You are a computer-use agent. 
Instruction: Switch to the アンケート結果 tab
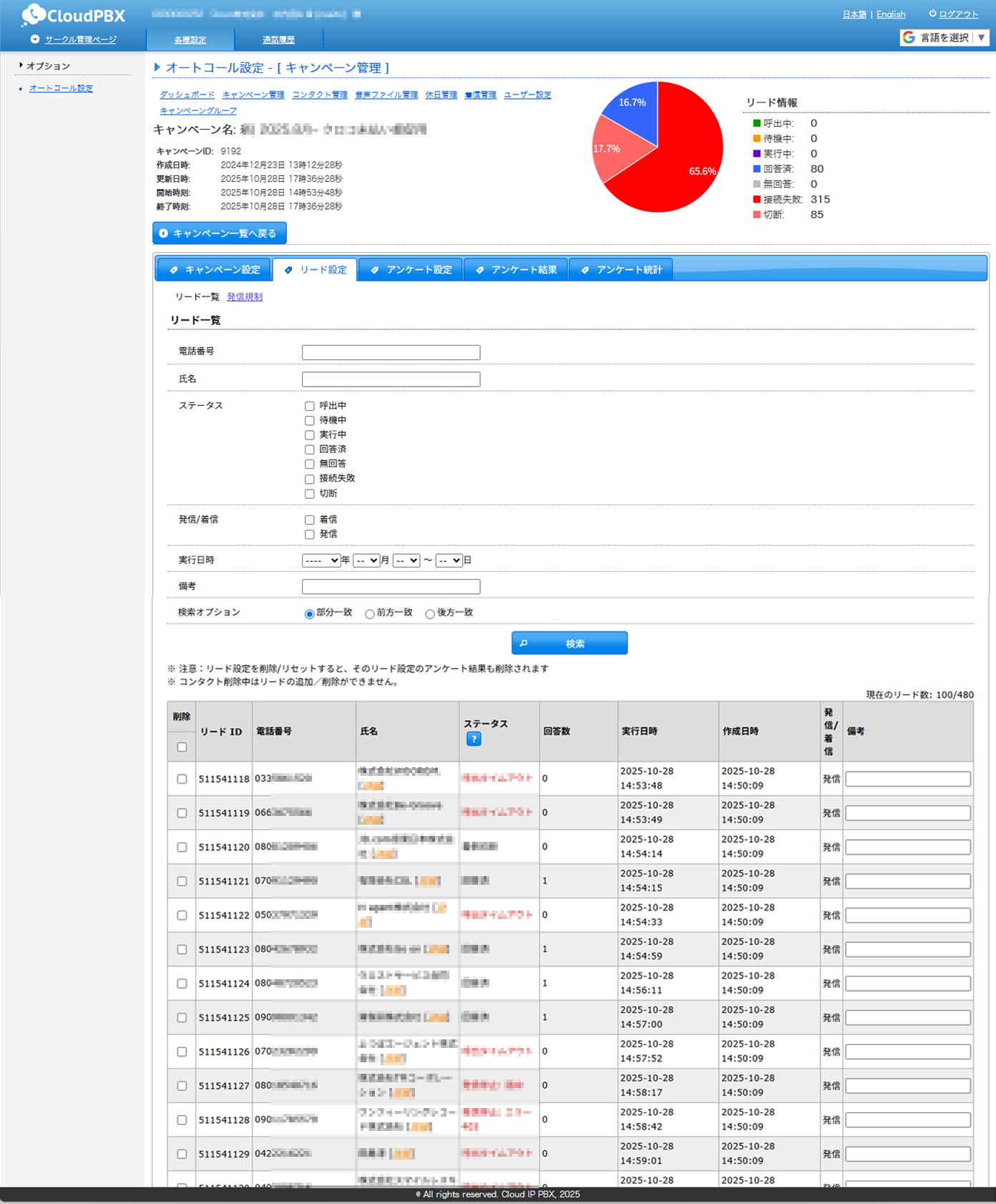pyautogui.click(x=516, y=270)
